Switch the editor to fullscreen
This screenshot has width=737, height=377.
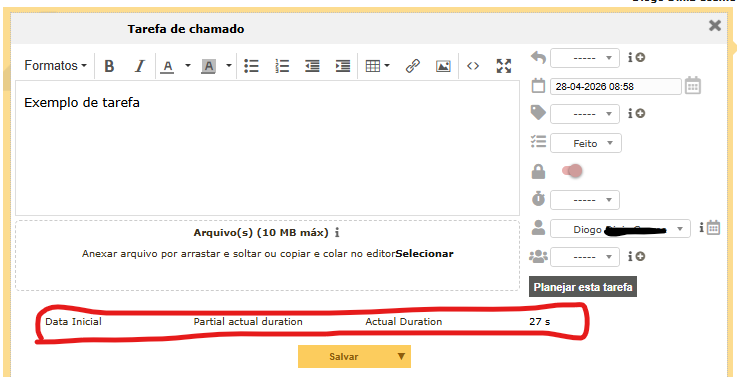(x=503, y=66)
